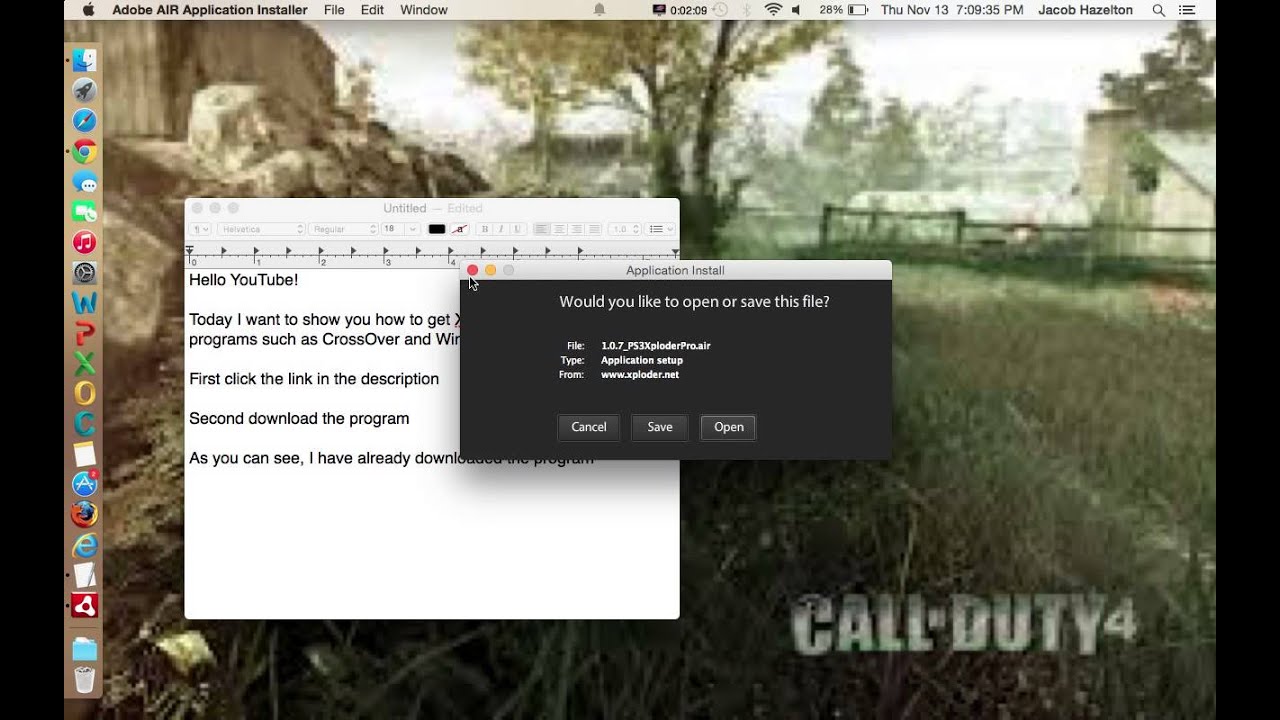Screen dimensions: 1280x720
Task: Align text left in TextEdit
Action: (541, 229)
